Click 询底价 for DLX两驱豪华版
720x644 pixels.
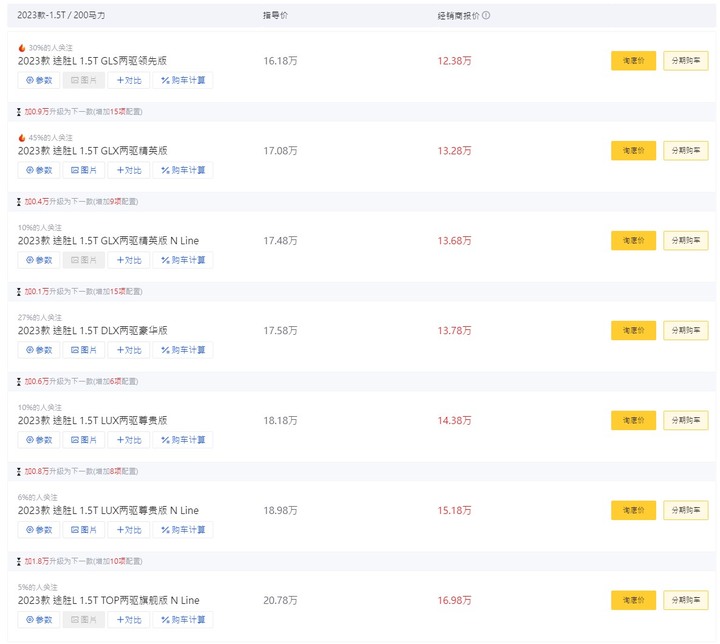coord(633,330)
